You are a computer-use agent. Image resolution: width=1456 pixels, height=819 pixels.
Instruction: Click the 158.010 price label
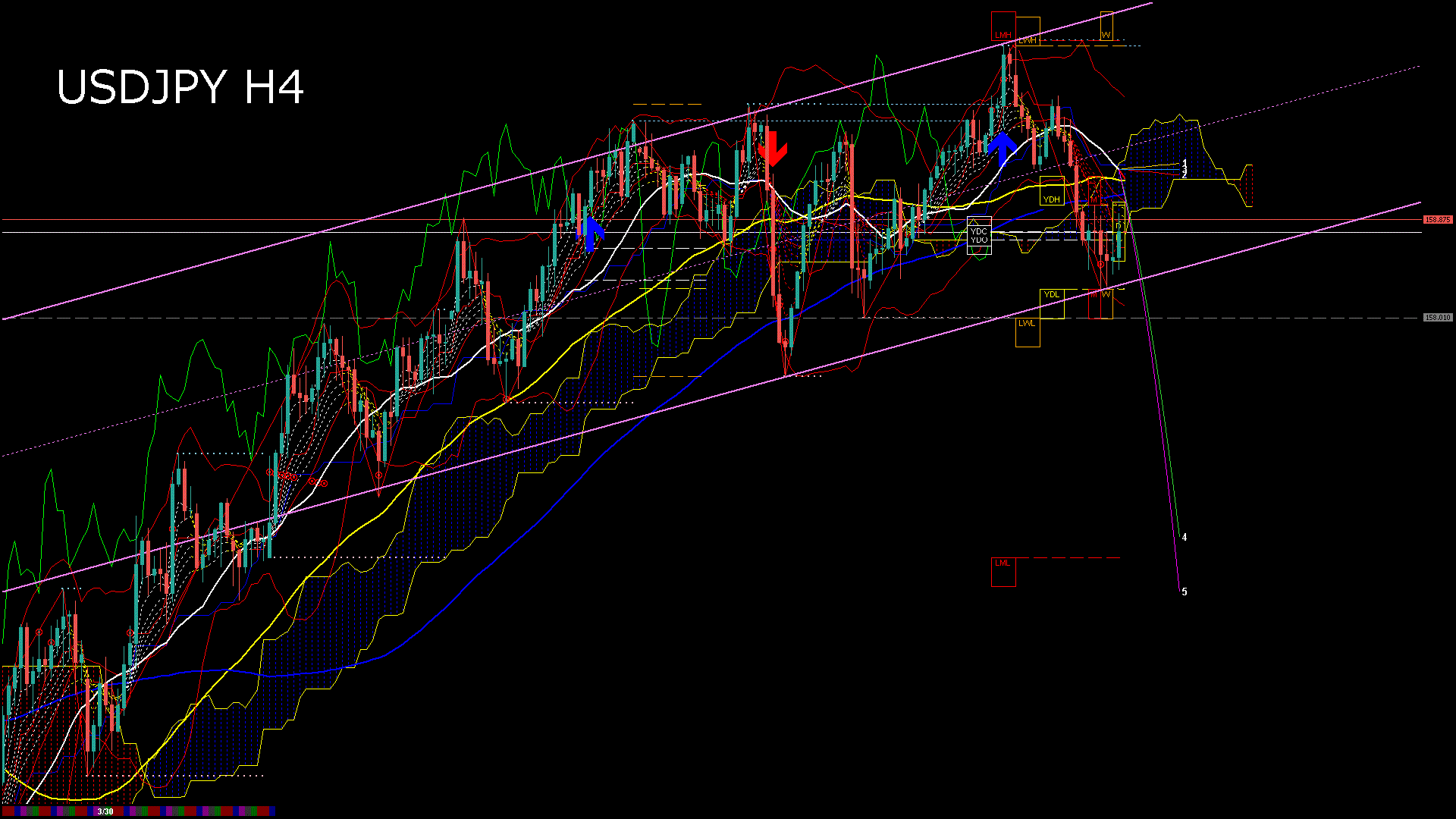click(1437, 318)
